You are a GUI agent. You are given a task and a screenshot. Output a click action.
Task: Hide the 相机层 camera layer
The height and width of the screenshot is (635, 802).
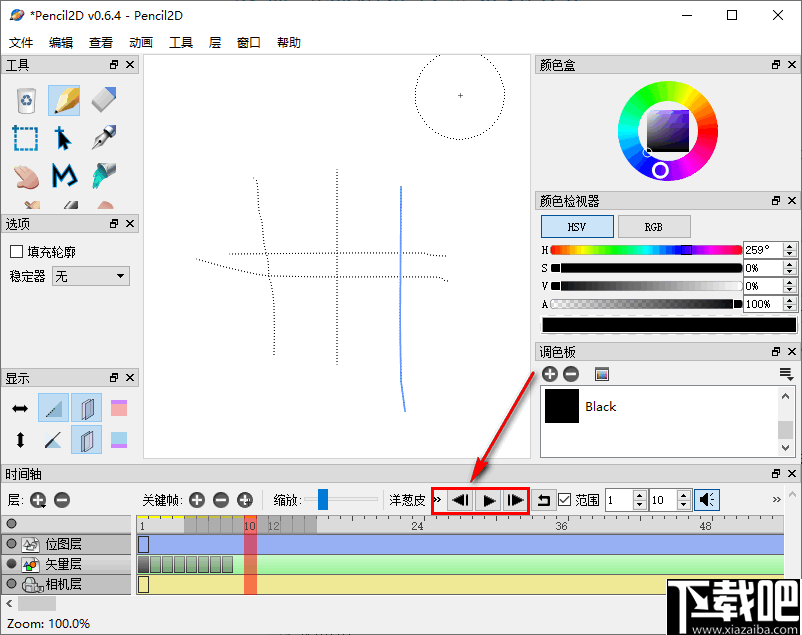[11, 584]
